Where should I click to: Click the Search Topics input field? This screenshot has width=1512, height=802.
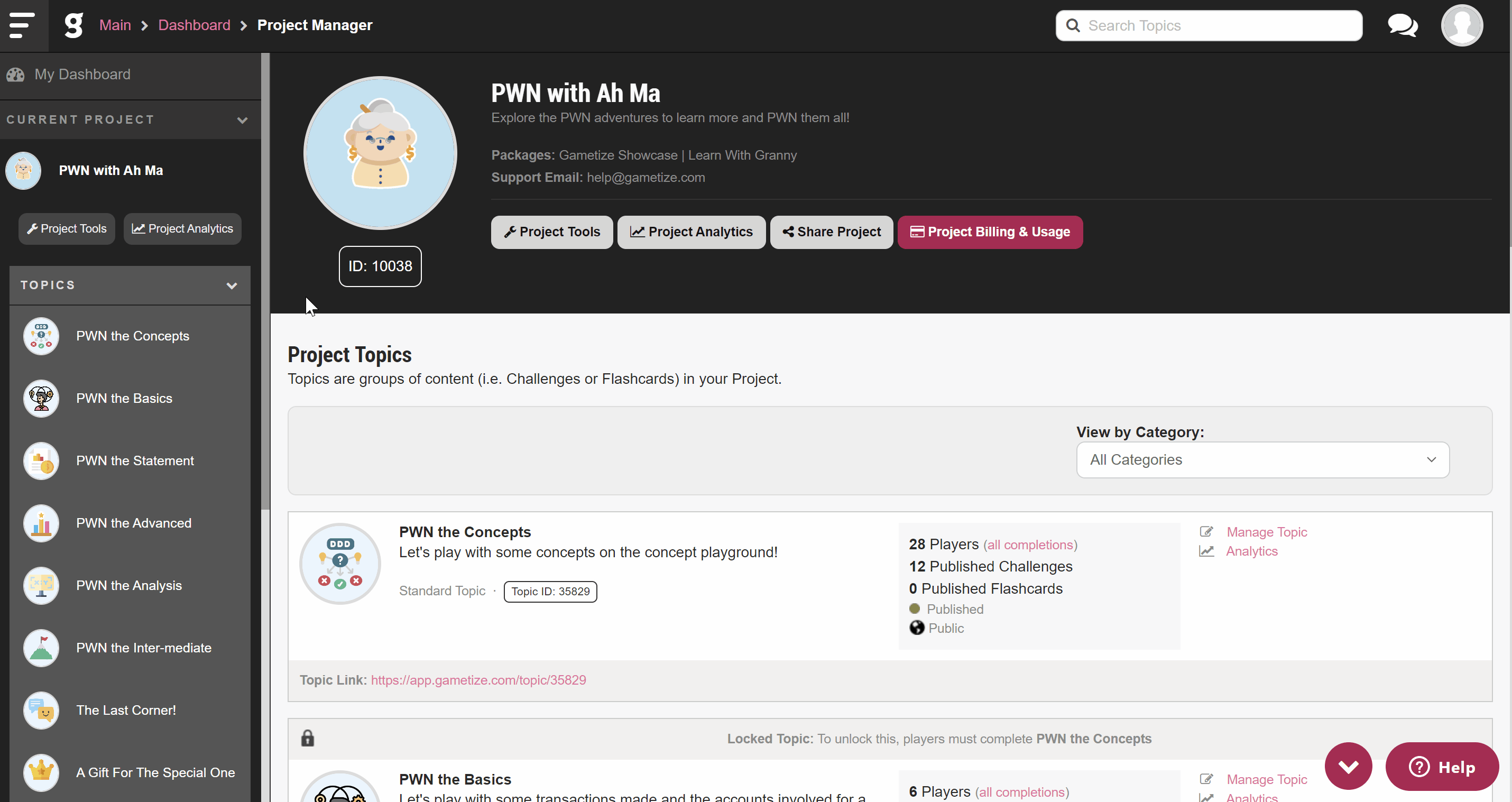(1209, 25)
